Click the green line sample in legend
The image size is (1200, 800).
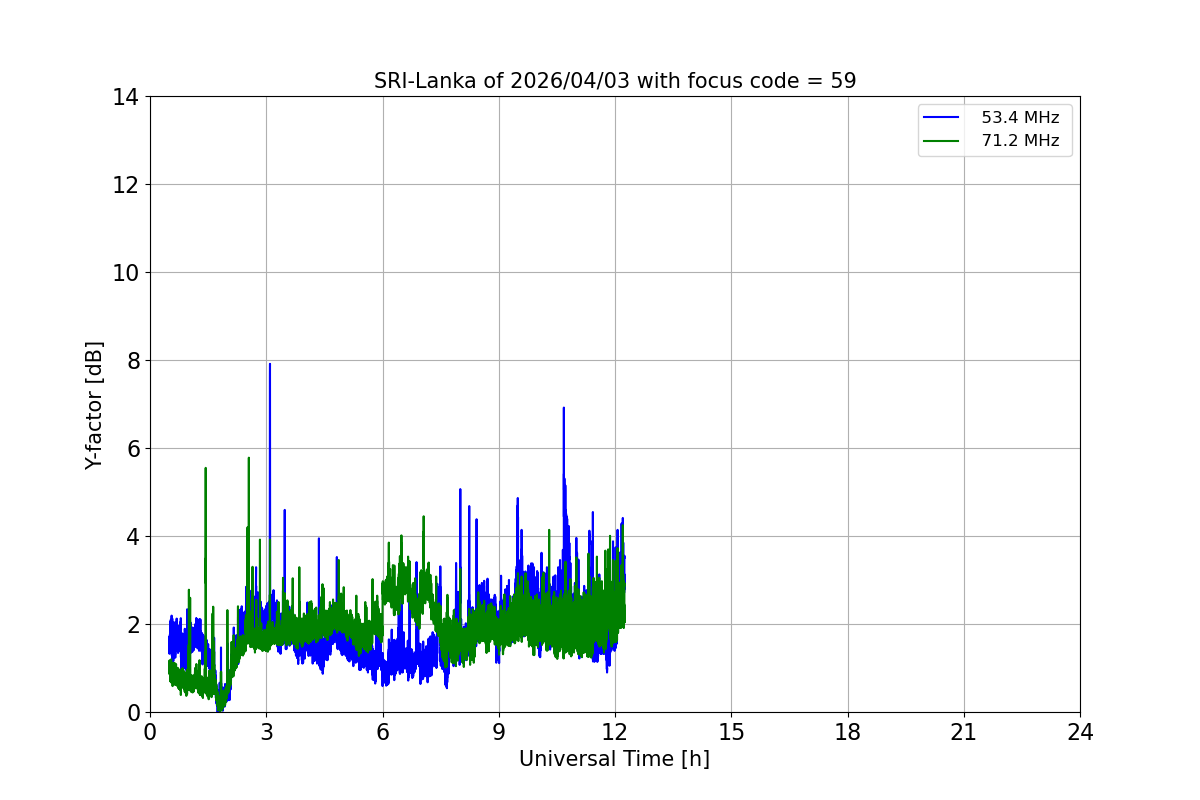tap(941, 141)
